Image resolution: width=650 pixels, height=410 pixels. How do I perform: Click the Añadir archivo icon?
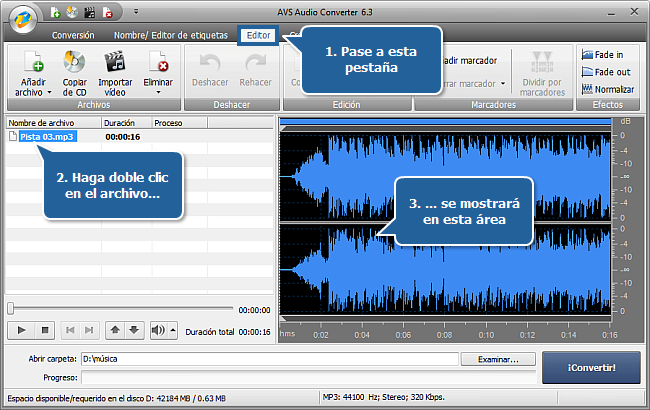(x=33, y=62)
